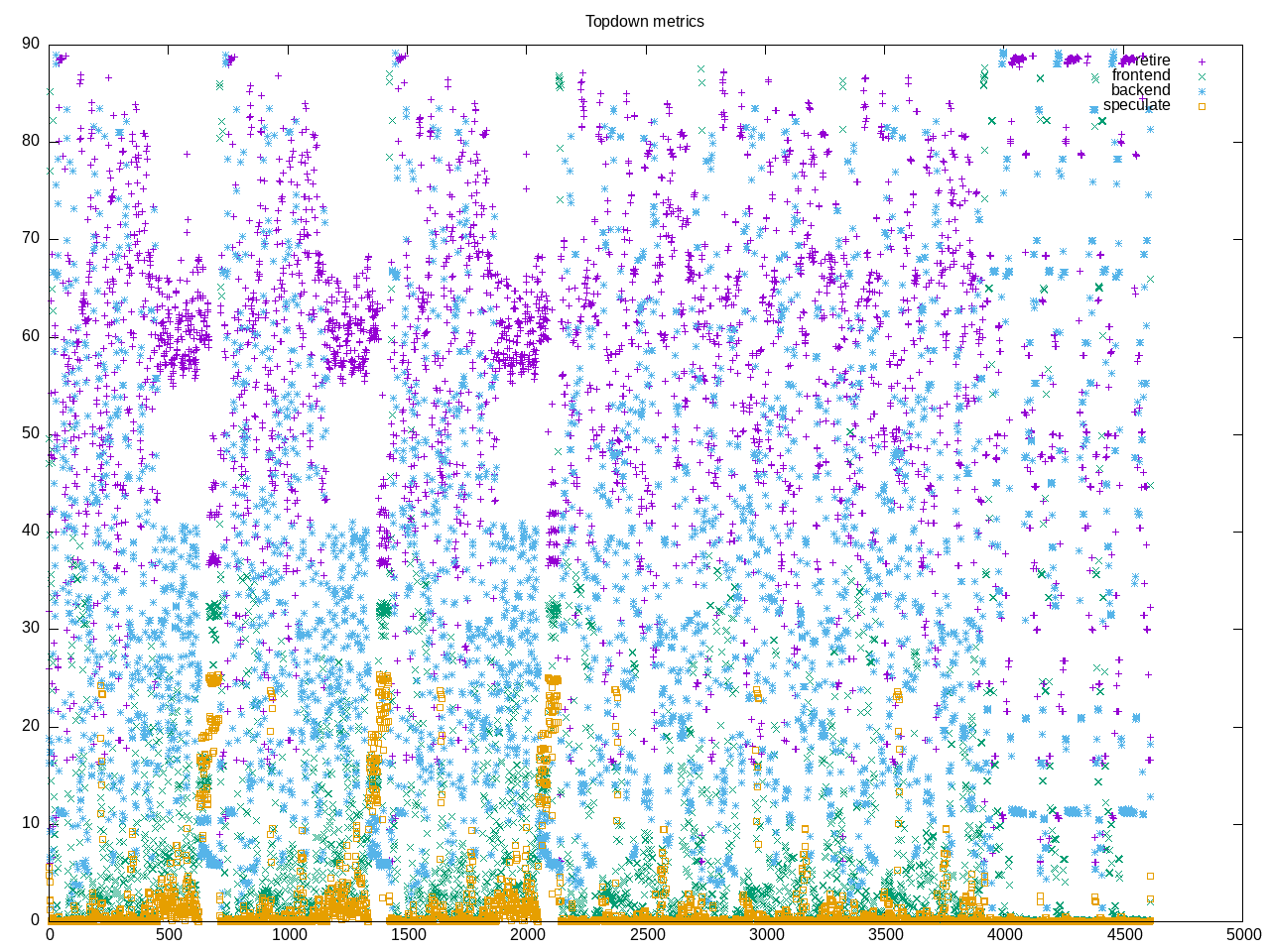
Task: Select the 70 label on y-axis
Action: [x=31, y=238]
